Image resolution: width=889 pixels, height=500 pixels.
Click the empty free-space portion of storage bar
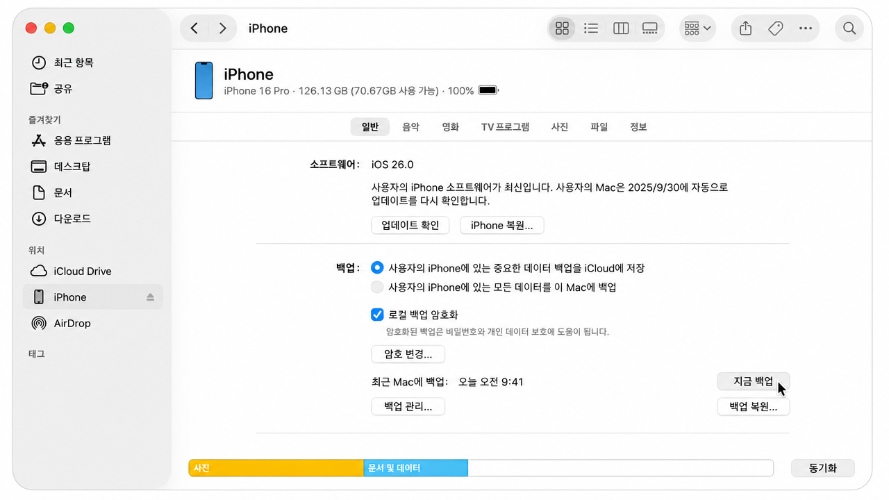click(x=620, y=468)
